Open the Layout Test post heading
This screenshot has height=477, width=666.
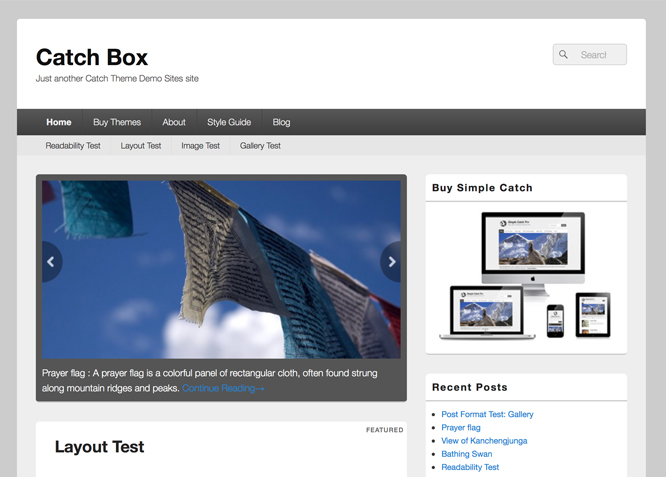click(99, 447)
